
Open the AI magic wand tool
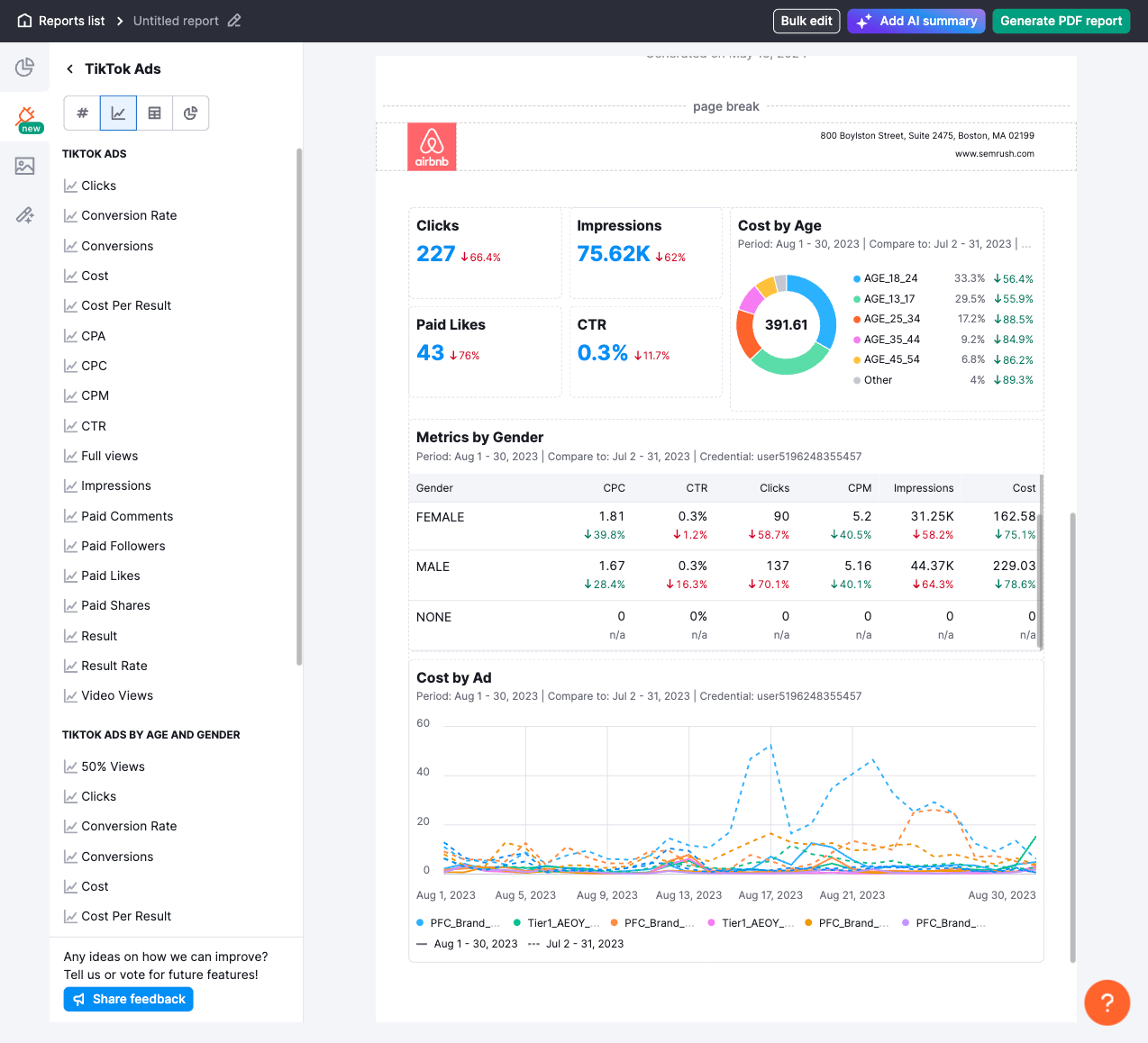click(25, 214)
